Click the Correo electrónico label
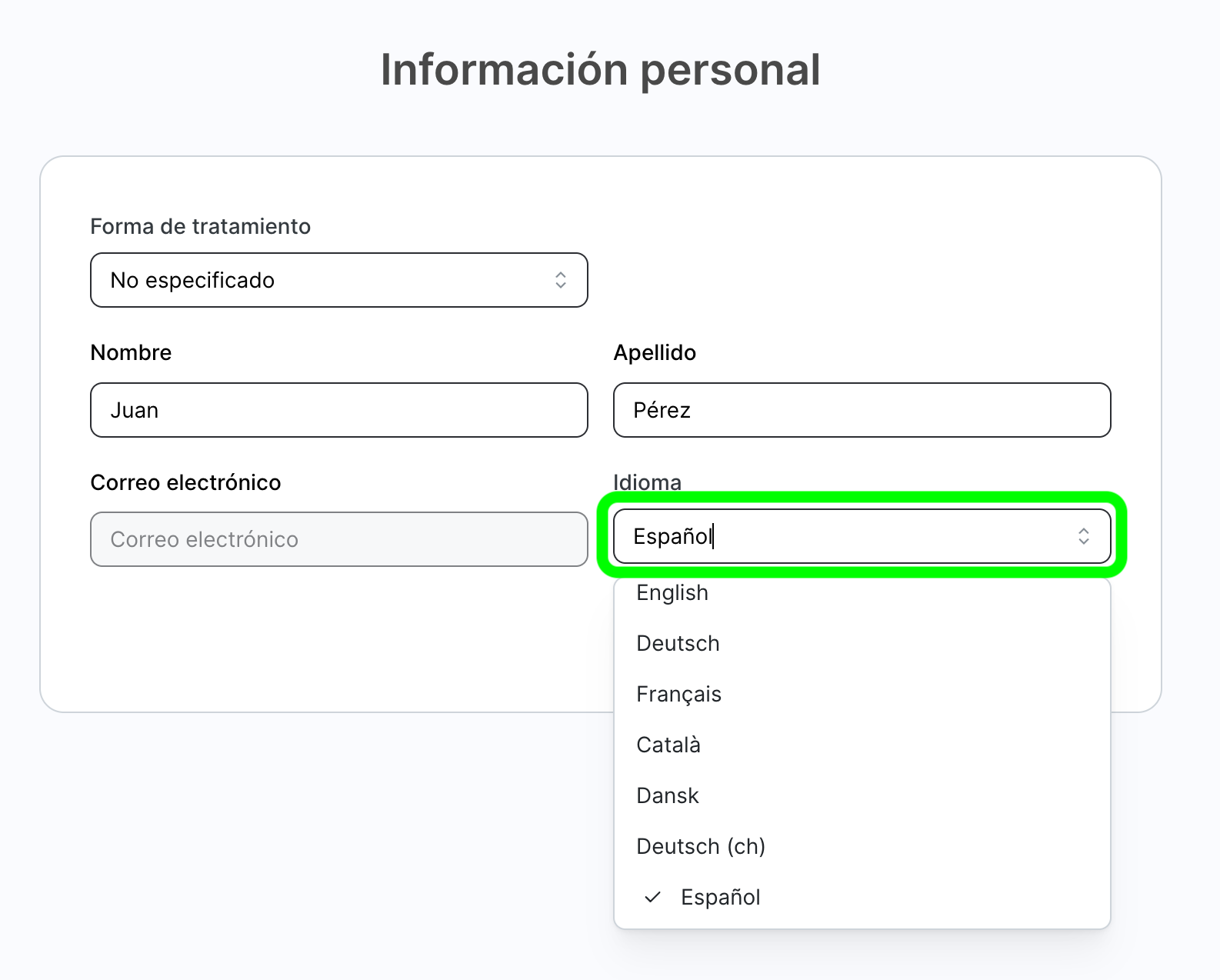The height and width of the screenshot is (980, 1220). click(185, 482)
